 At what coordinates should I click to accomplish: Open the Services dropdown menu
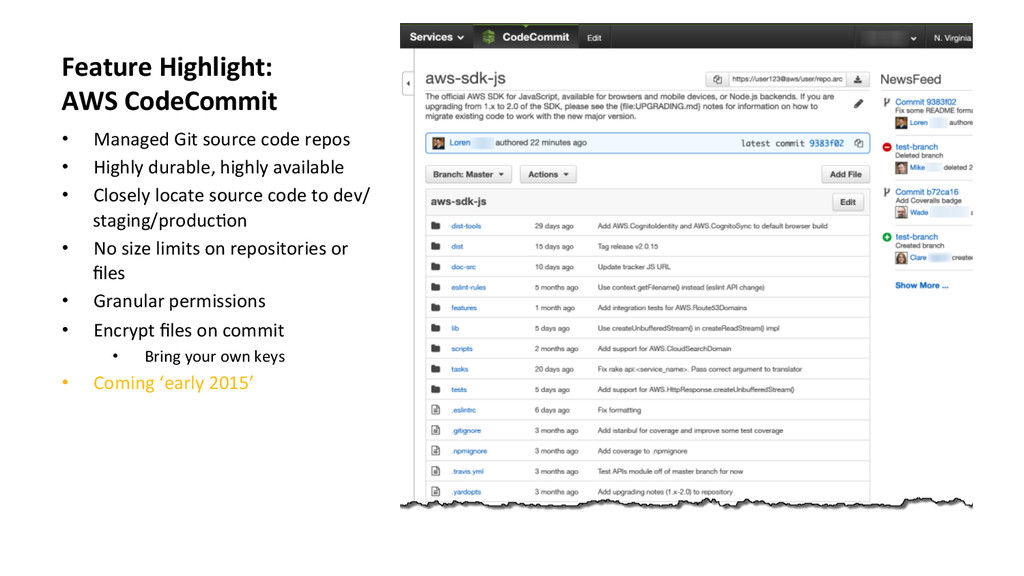[x=436, y=37]
